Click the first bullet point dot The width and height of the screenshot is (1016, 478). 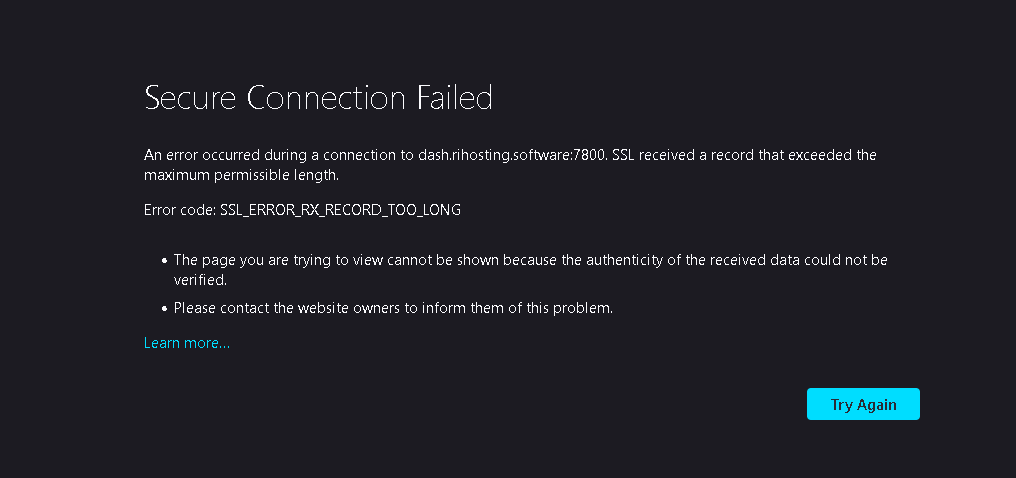point(163,260)
